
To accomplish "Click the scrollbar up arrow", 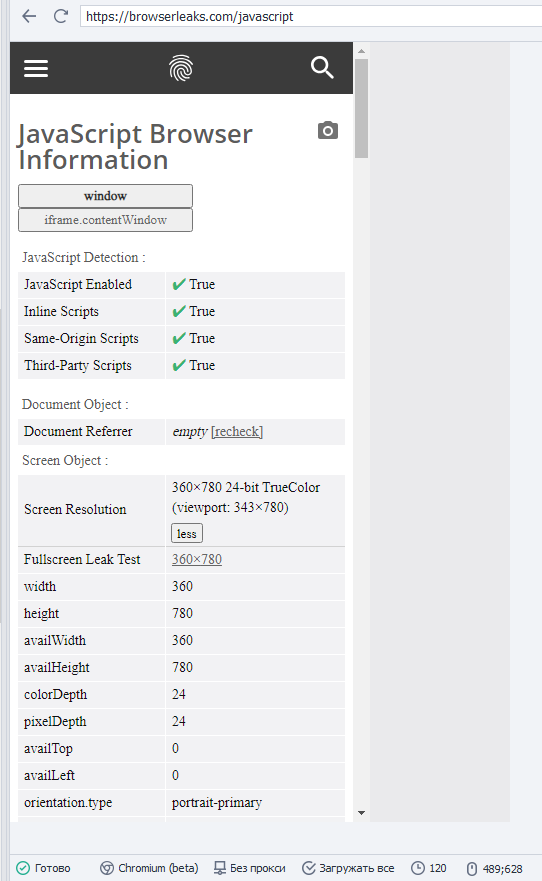I will (x=361, y=51).
